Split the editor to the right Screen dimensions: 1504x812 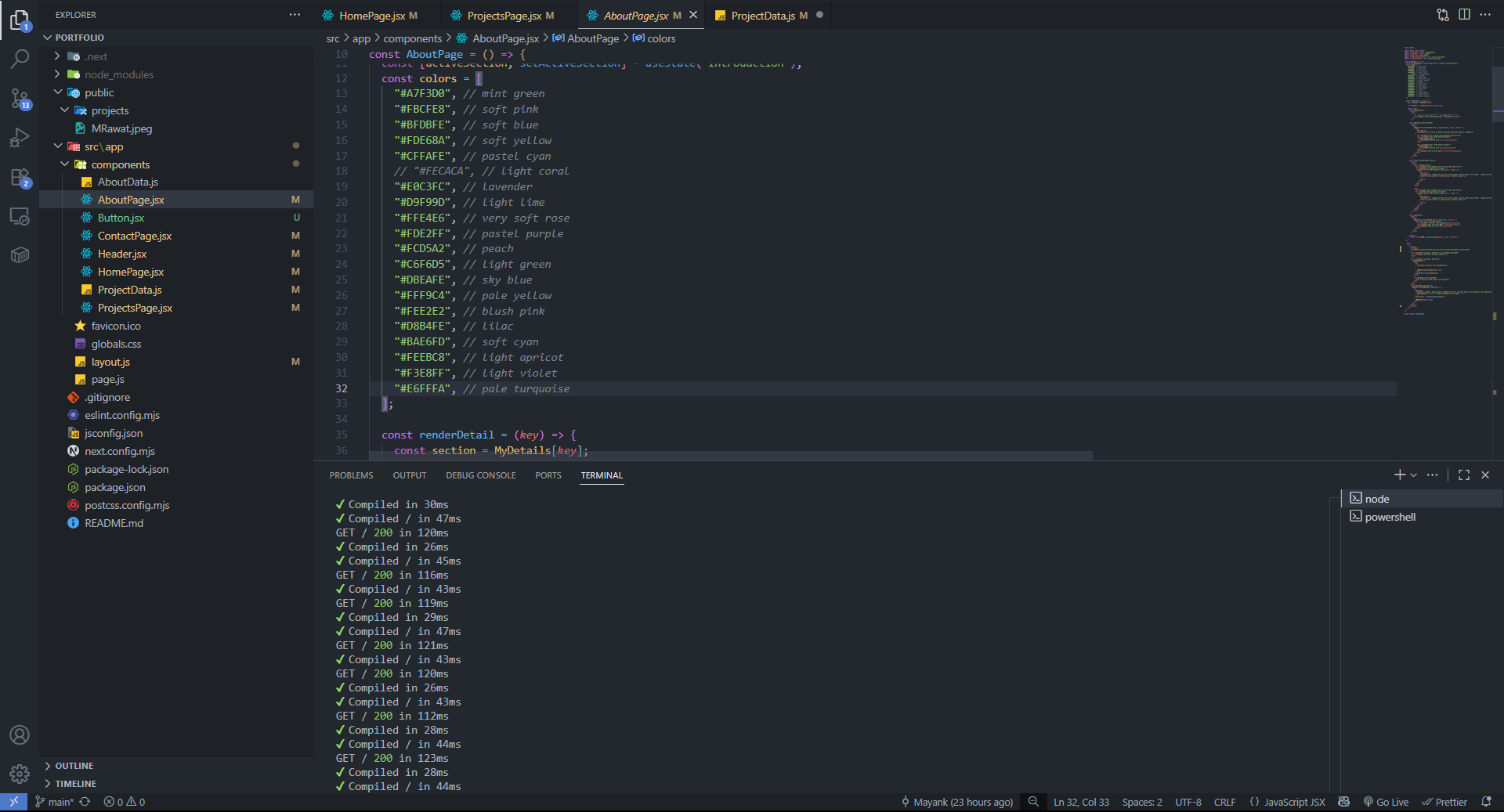click(1464, 15)
